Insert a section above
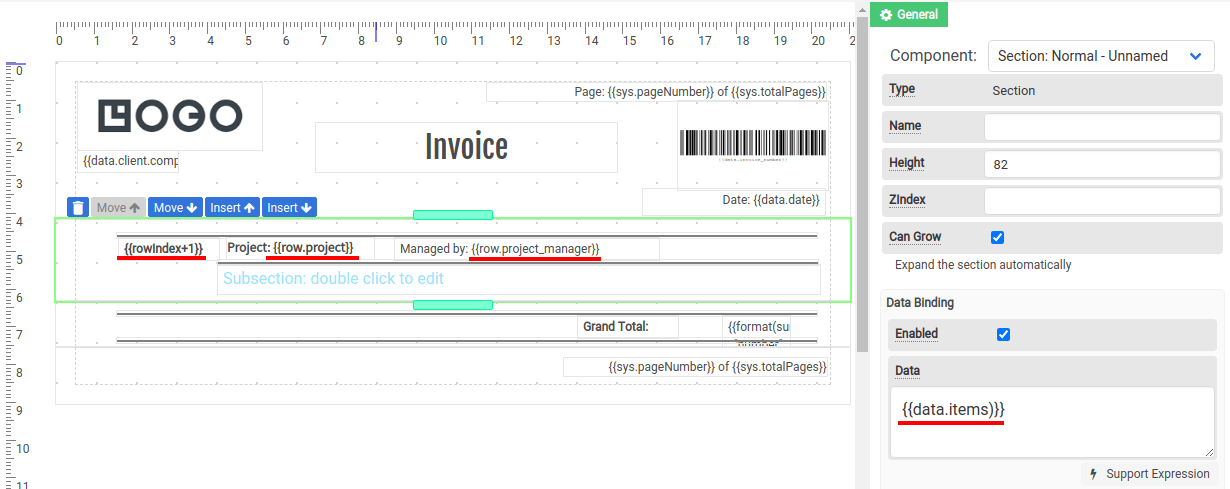This screenshot has height=489, width=1230. (x=233, y=208)
